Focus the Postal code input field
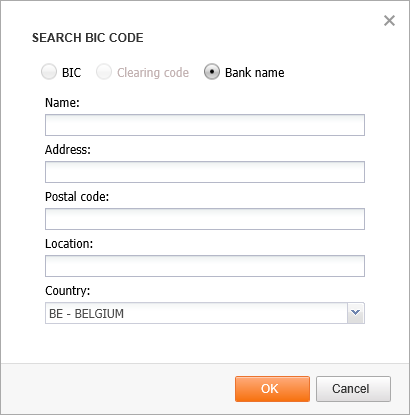 (205, 219)
